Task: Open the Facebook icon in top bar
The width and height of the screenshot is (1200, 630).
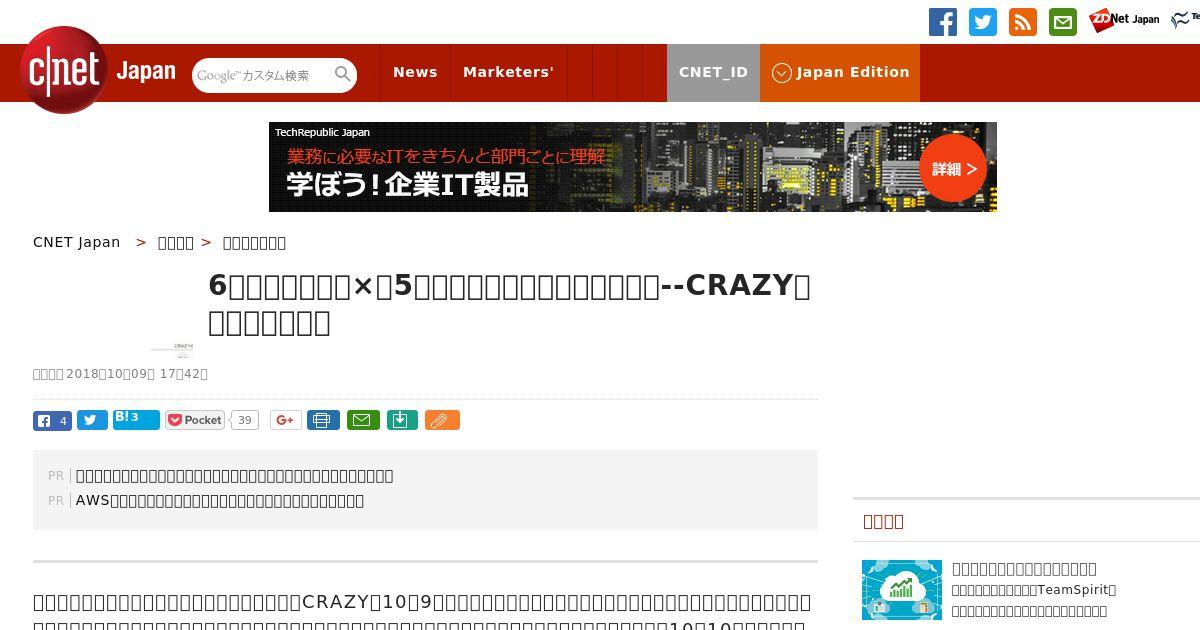Action: click(943, 22)
